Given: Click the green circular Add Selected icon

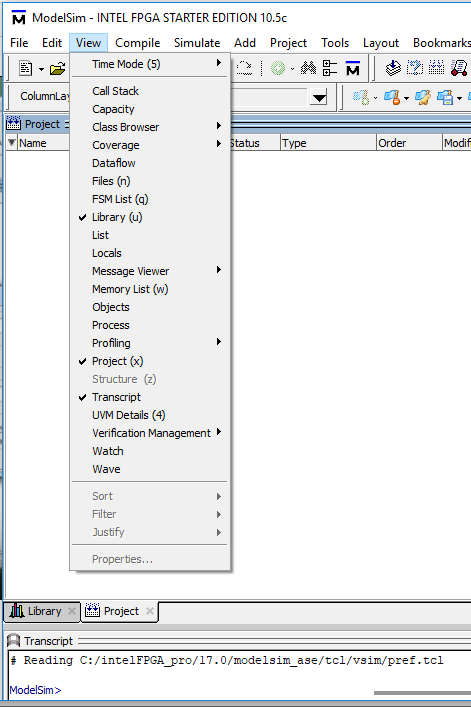Looking at the screenshot, I should pyautogui.click(x=278, y=69).
